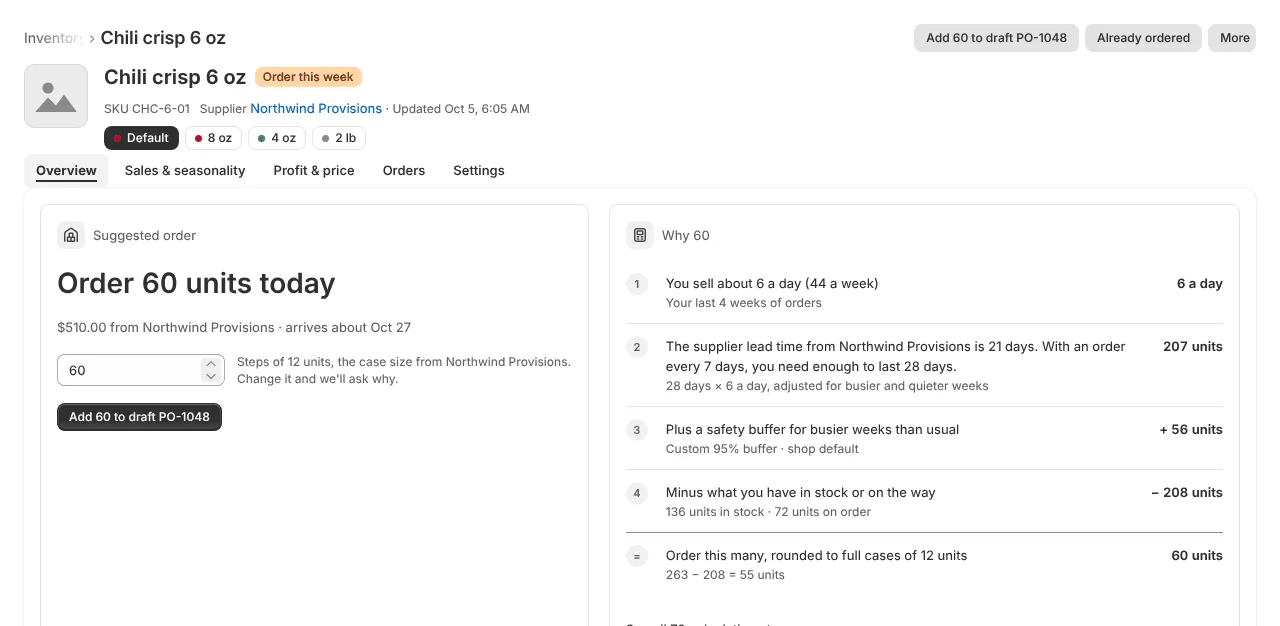Open the Orders tab

404,171
